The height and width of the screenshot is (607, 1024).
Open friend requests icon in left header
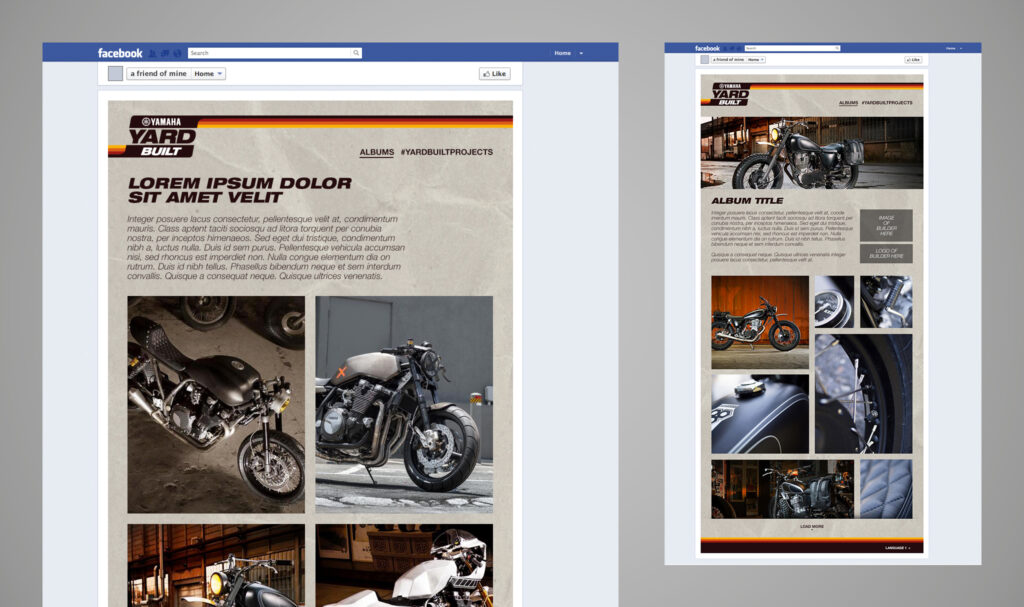click(x=152, y=53)
